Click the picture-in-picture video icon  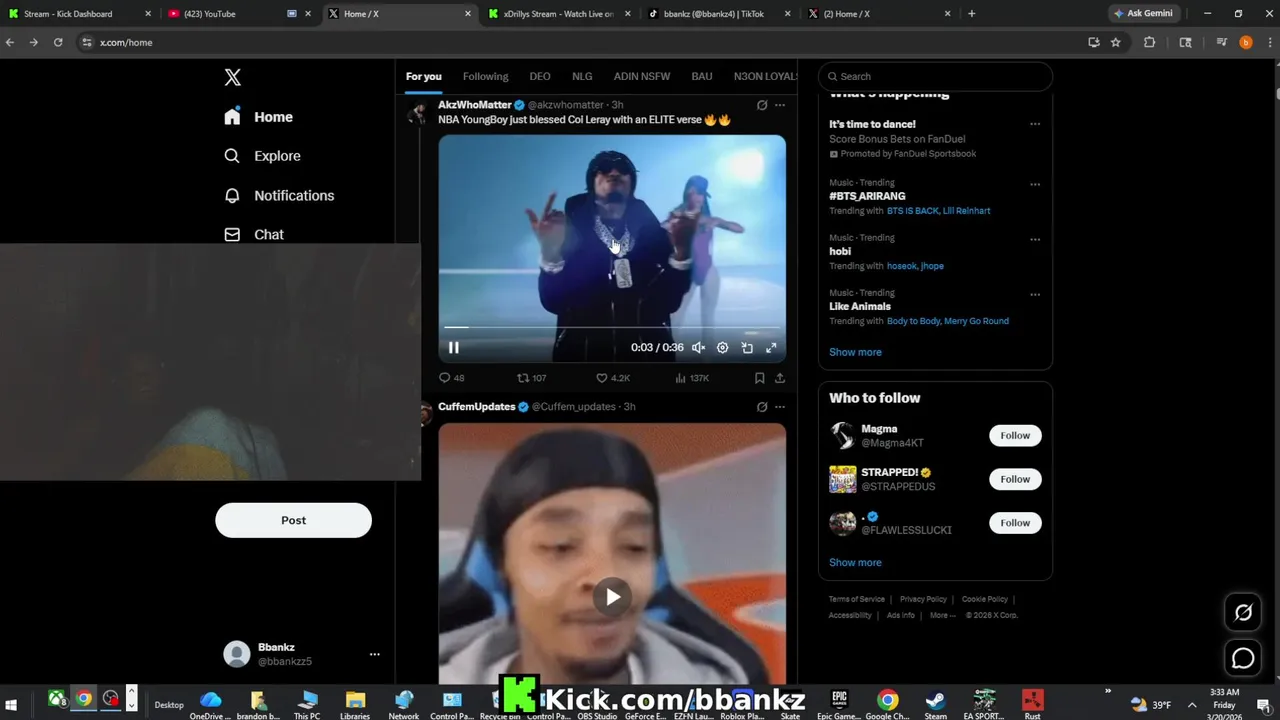[747, 347]
